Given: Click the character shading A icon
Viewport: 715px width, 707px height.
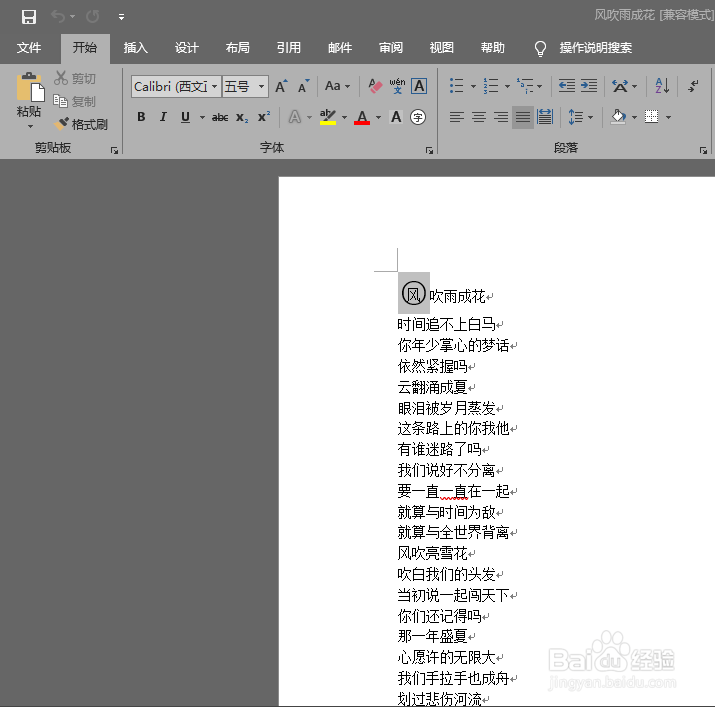Looking at the screenshot, I should [x=396, y=117].
